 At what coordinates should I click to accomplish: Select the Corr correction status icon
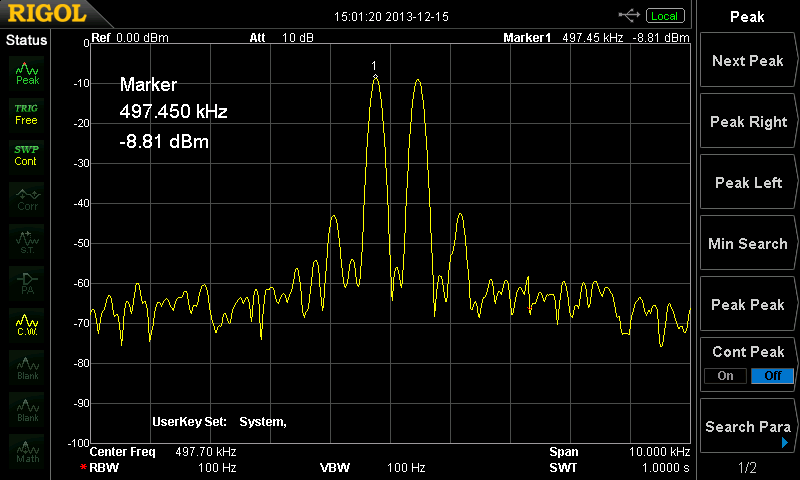point(27,197)
